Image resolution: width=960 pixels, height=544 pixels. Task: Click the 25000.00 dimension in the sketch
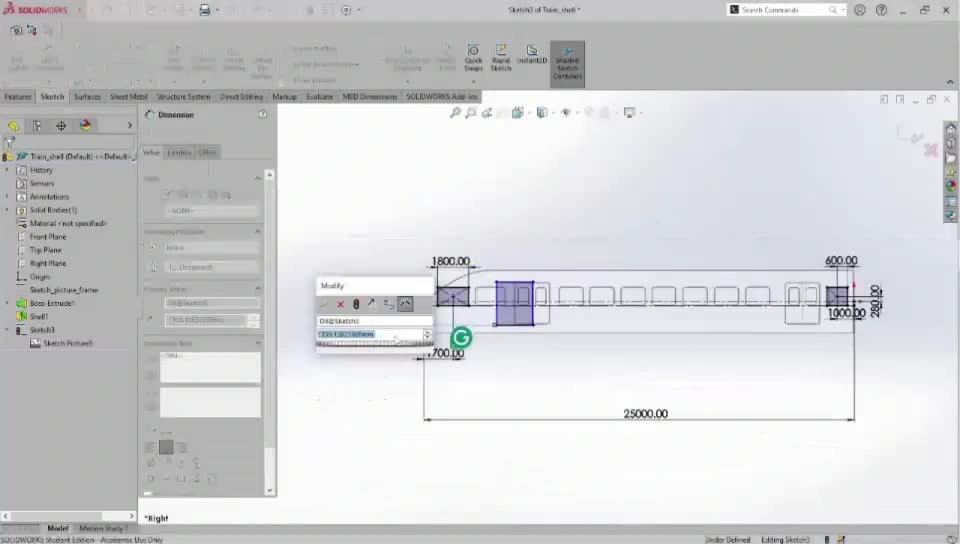[645, 414]
